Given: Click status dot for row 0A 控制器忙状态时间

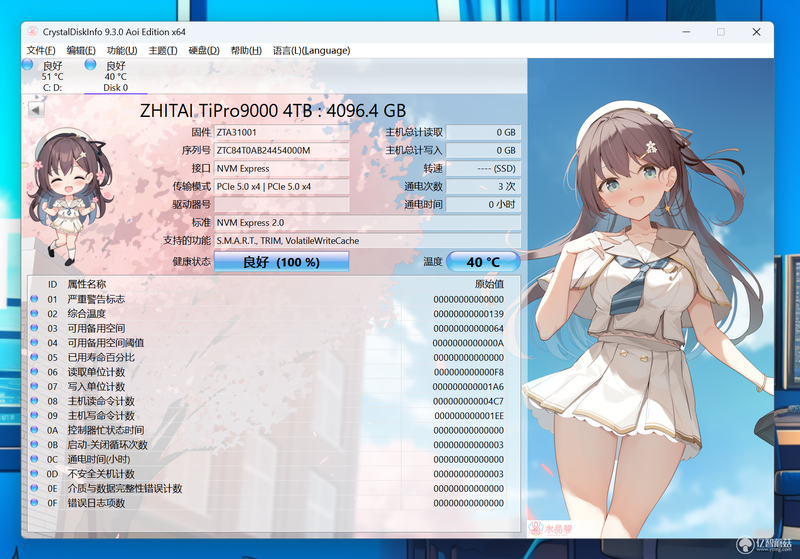Looking at the screenshot, I should 34,430.
